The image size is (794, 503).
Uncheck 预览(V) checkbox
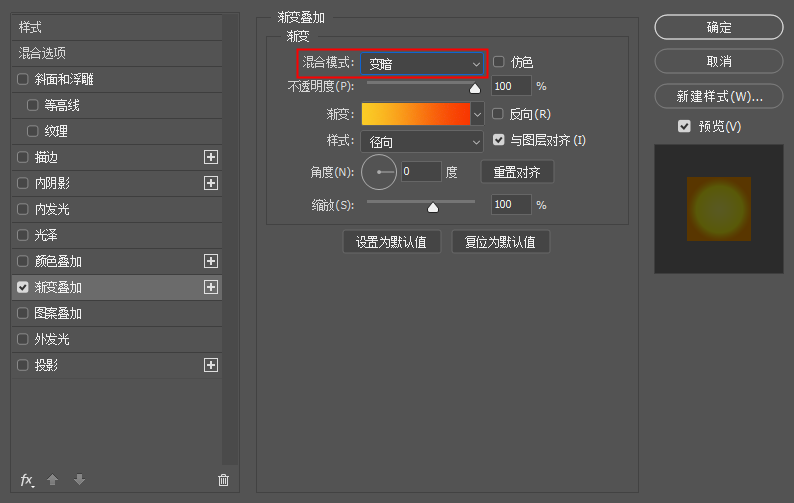[x=684, y=126]
